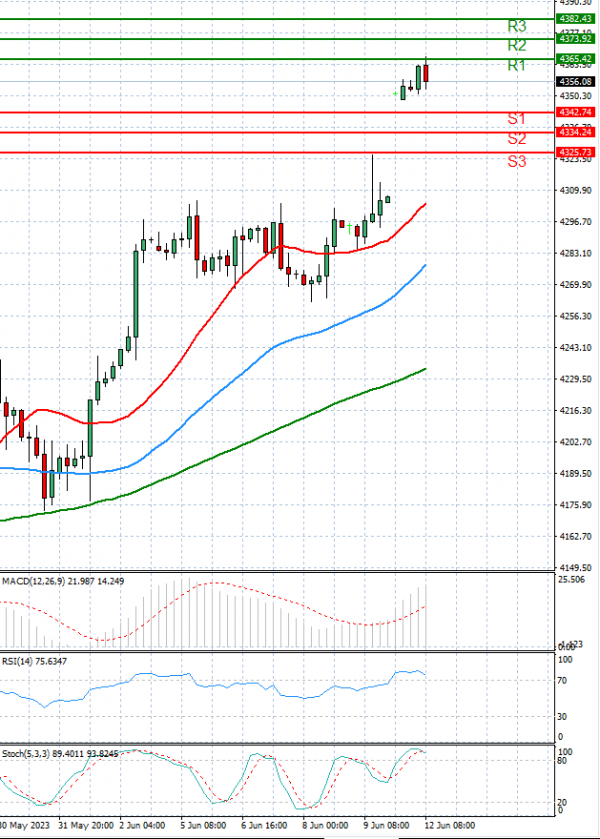Screen dimensions: 600x839
Task: Select the 4365.42 price tag
Action: (575, 59)
